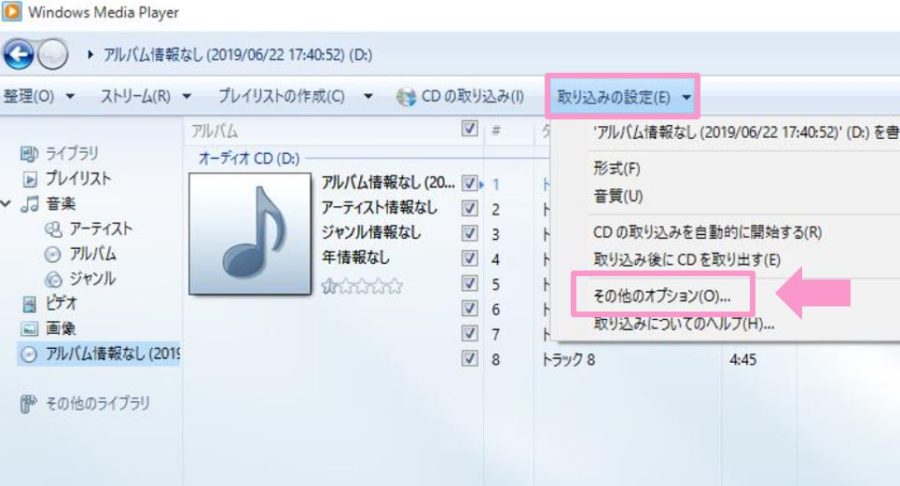
Task: Uncheck the select-all checkbox in header
Action: coord(470,129)
